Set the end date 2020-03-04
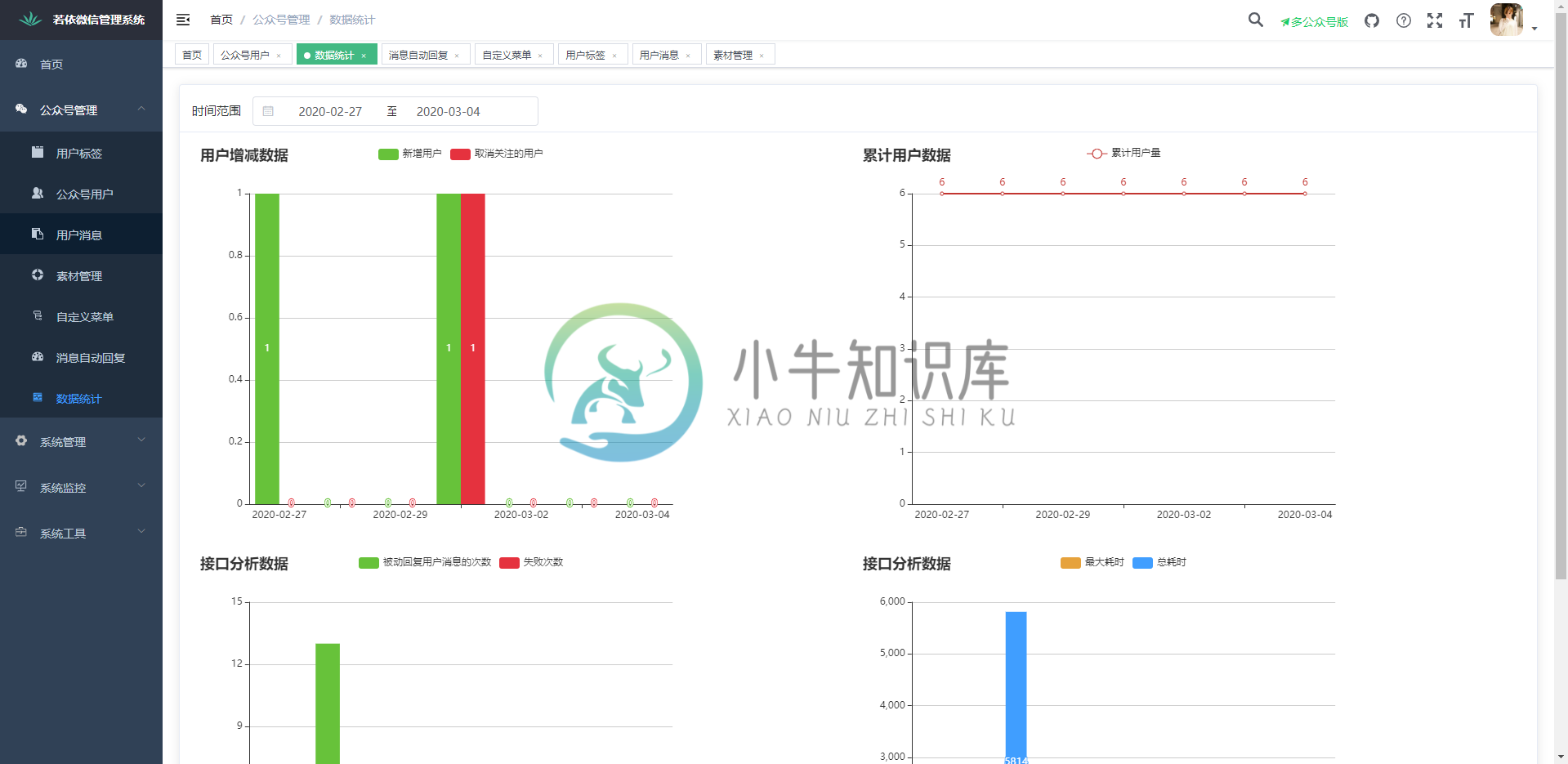The width and height of the screenshot is (1568, 764). [x=448, y=111]
